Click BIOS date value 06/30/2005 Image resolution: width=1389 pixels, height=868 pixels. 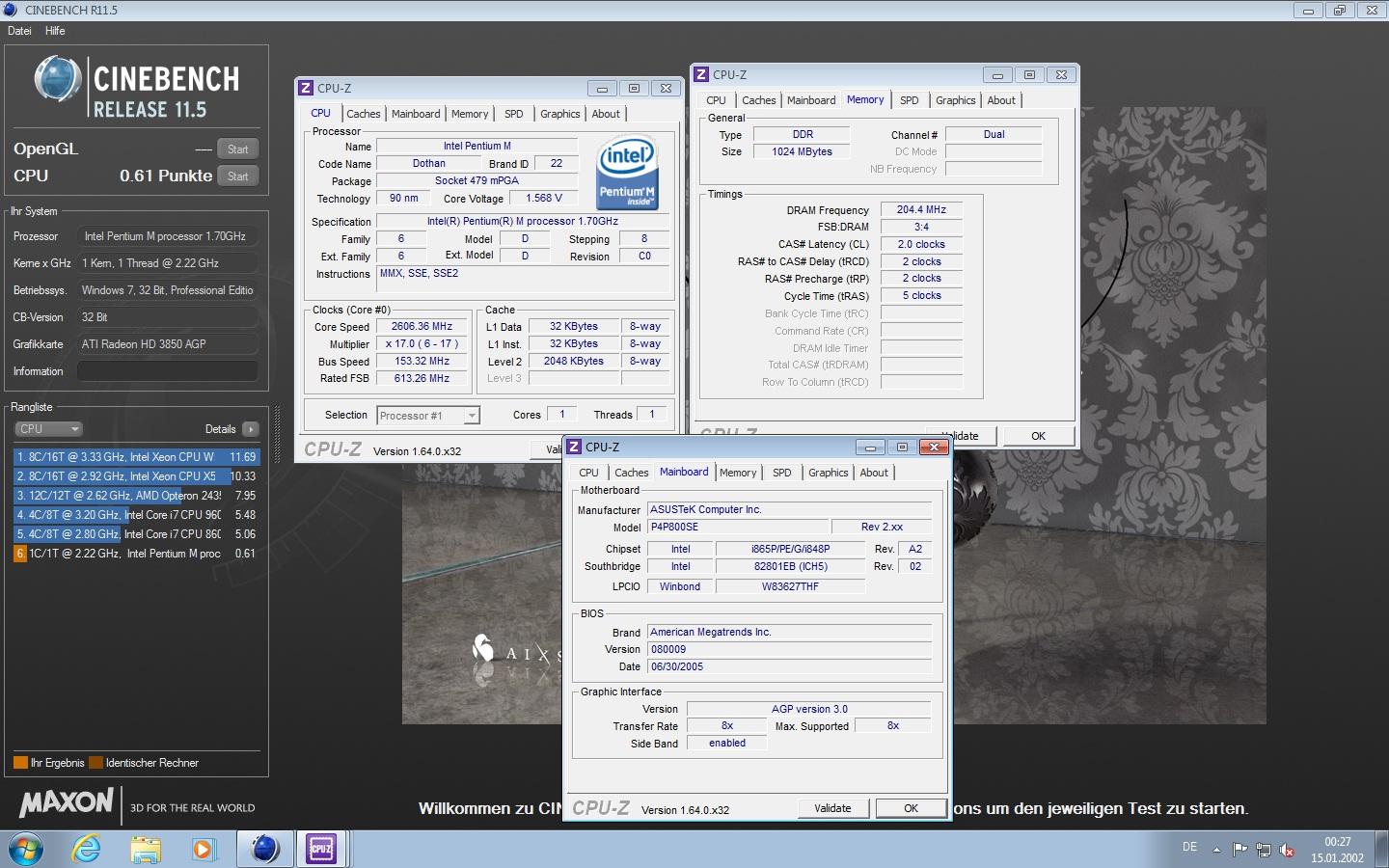[789, 666]
